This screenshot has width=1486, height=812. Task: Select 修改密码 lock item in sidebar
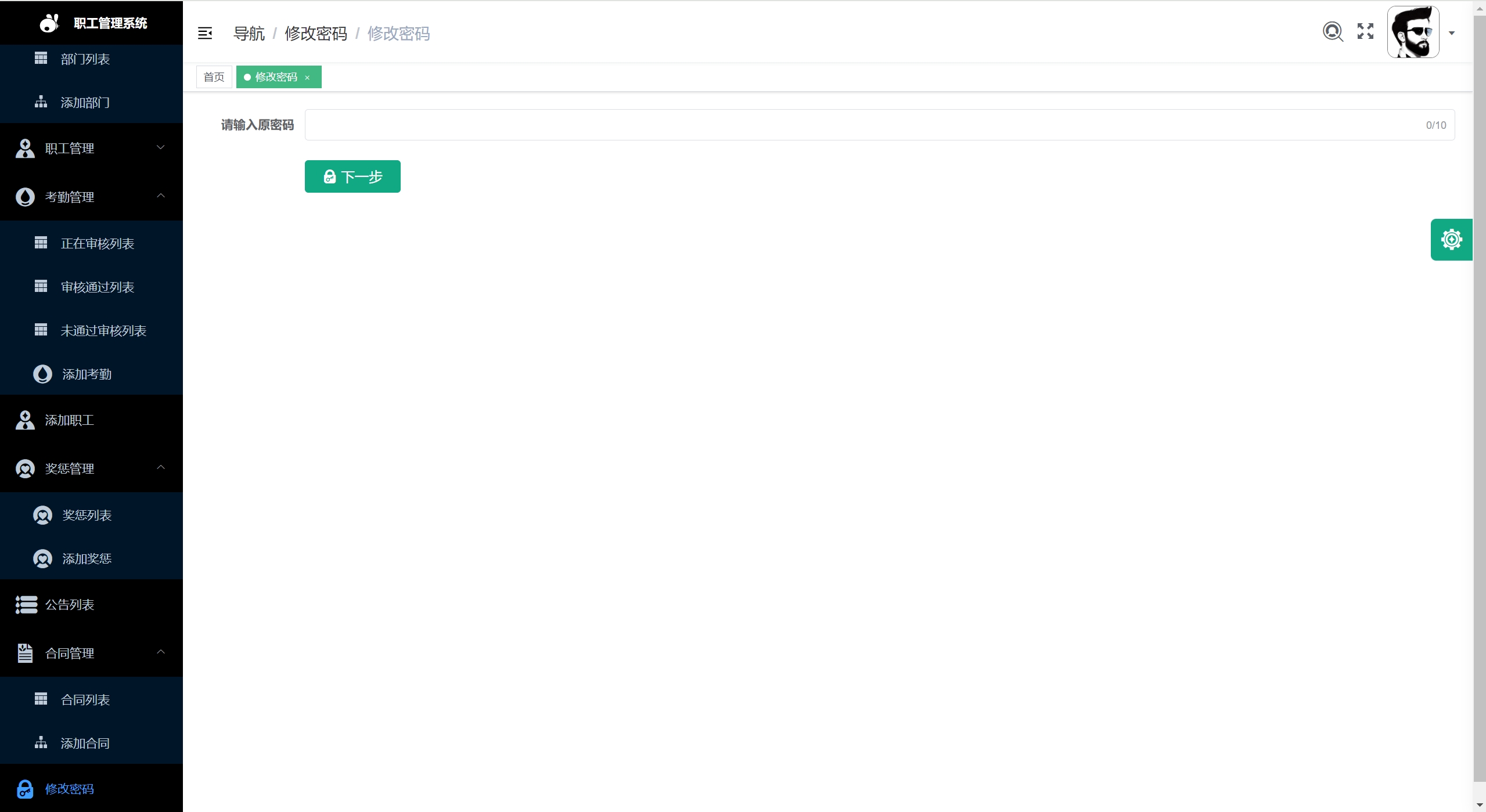69,789
